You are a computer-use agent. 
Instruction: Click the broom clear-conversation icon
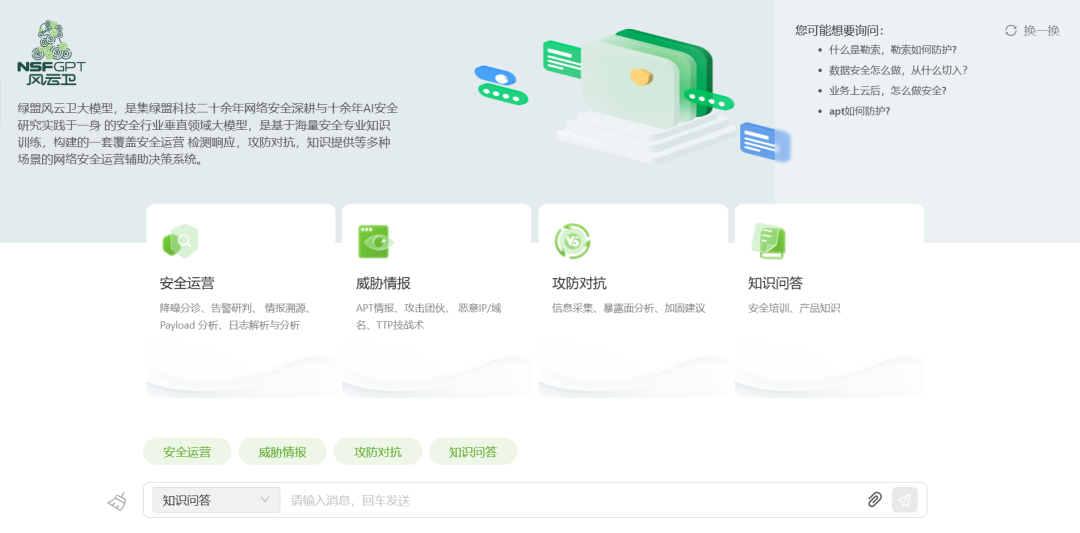[117, 501]
